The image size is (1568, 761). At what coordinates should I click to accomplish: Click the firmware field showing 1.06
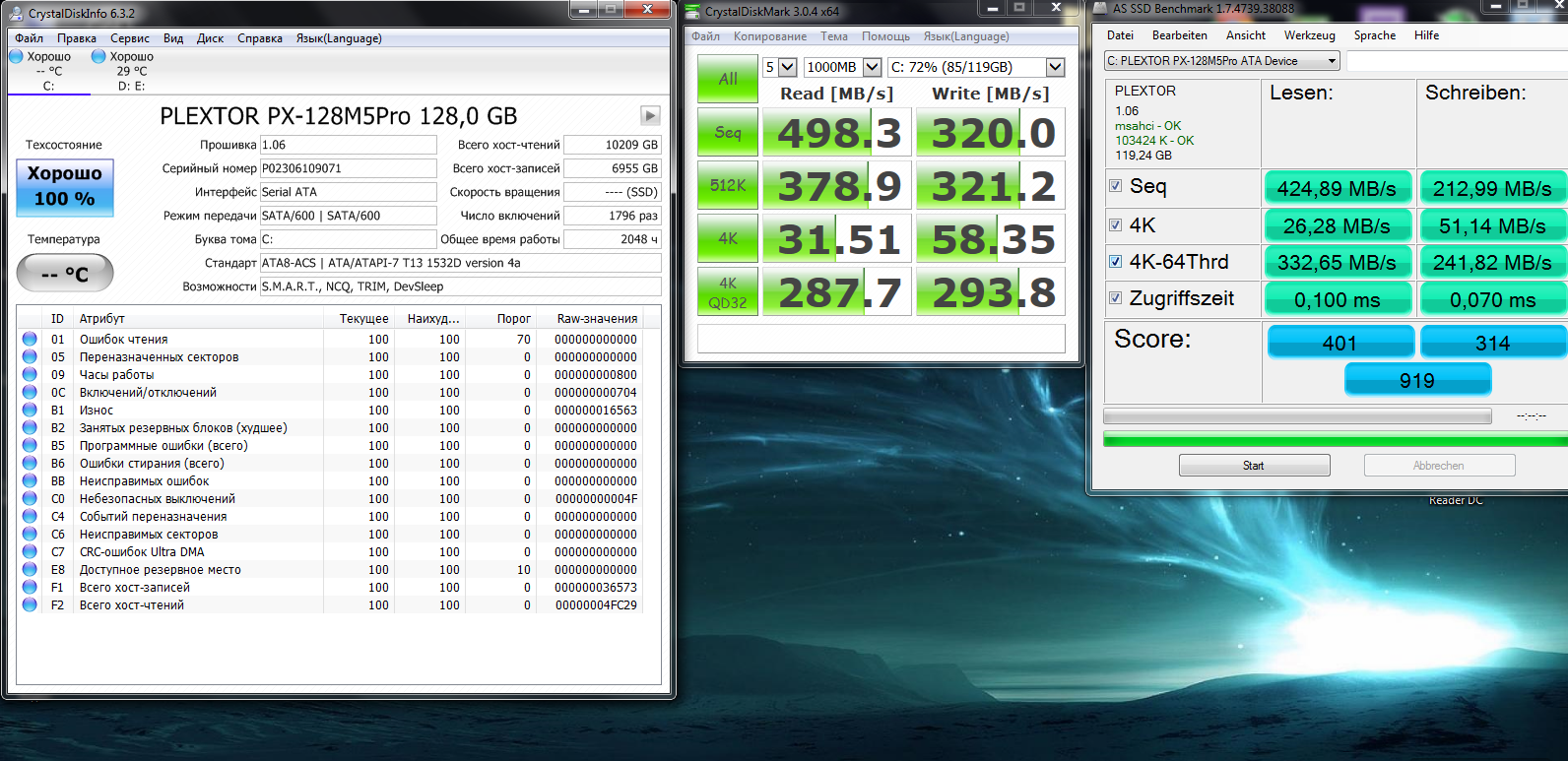pos(348,145)
